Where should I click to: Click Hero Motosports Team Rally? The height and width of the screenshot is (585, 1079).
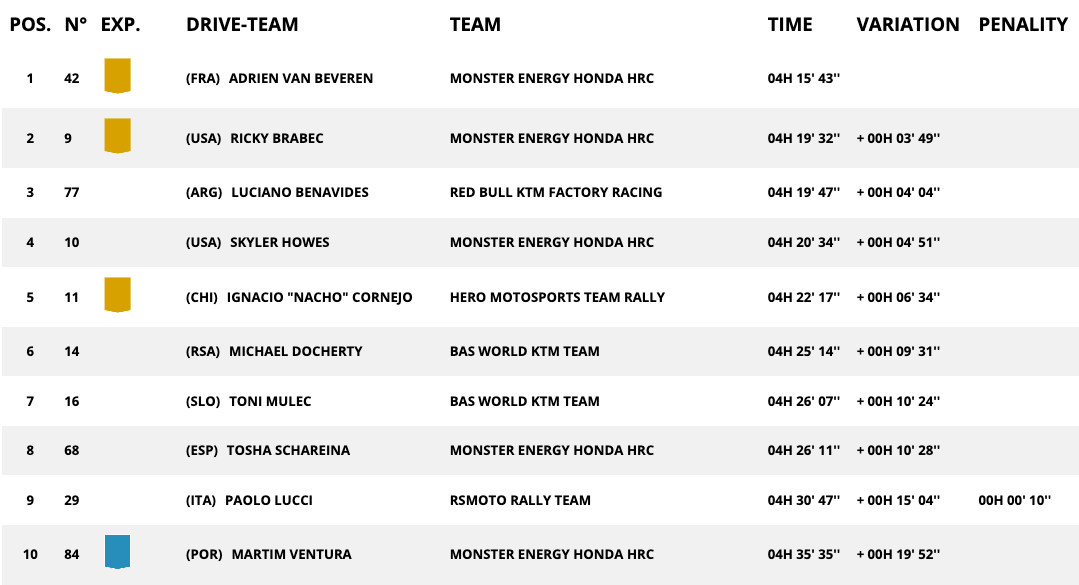(557, 297)
